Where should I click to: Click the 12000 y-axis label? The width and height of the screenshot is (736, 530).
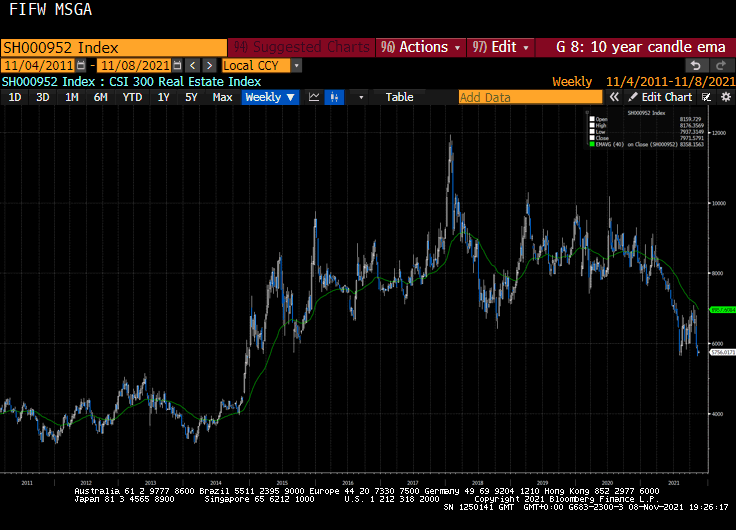tap(719, 133)
